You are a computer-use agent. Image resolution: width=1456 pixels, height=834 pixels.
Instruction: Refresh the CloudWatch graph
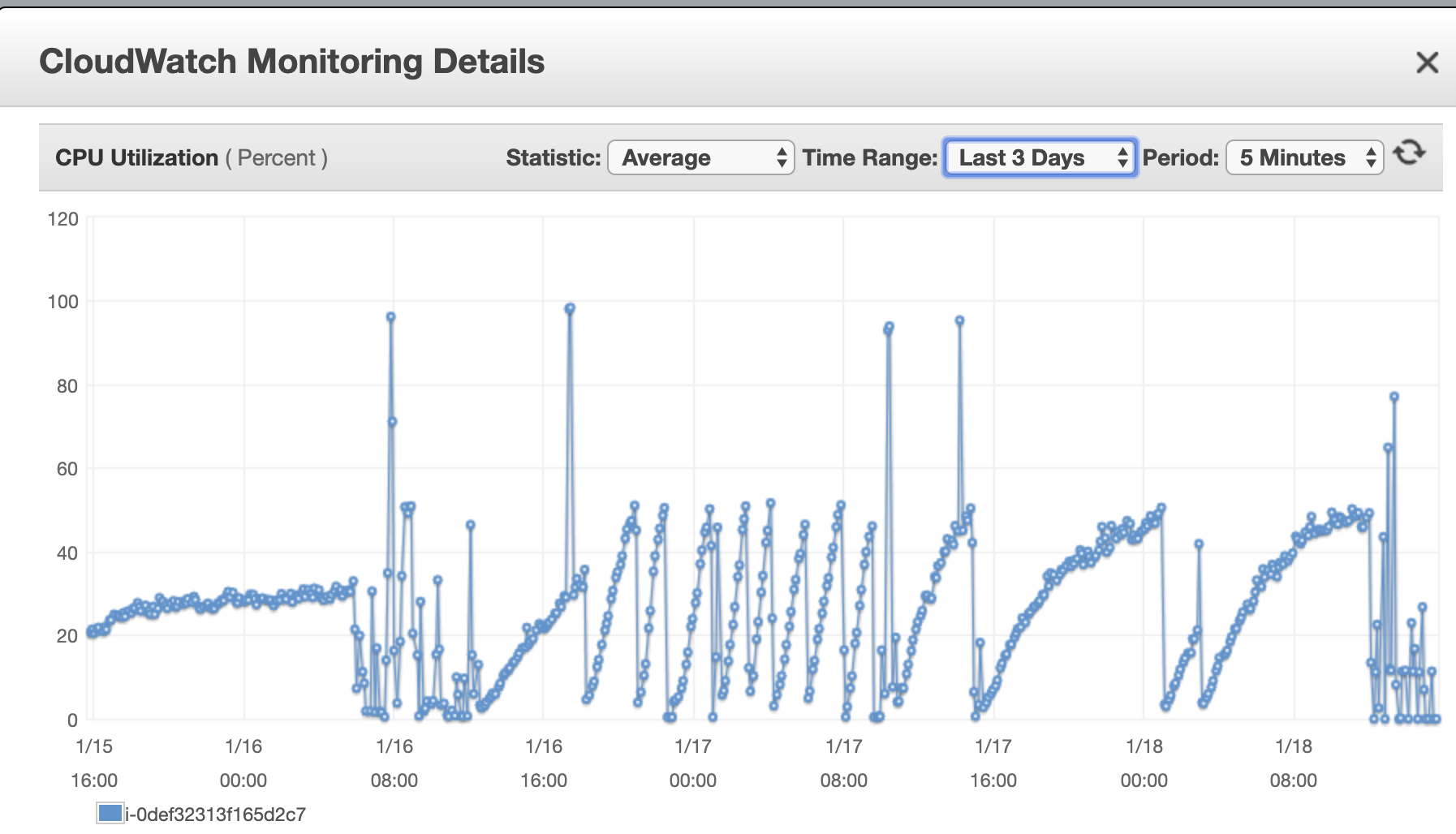[1410, 153]
